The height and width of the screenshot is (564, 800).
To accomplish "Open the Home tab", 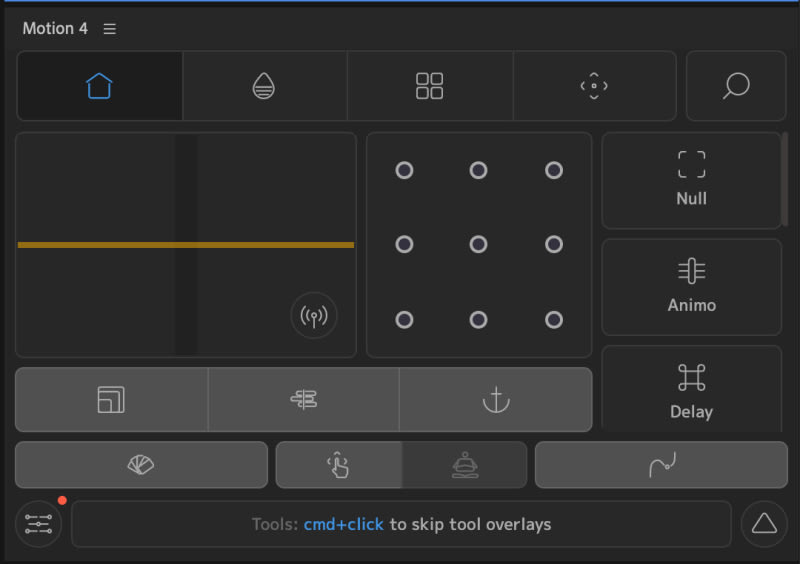I will [x=100, y=86].
